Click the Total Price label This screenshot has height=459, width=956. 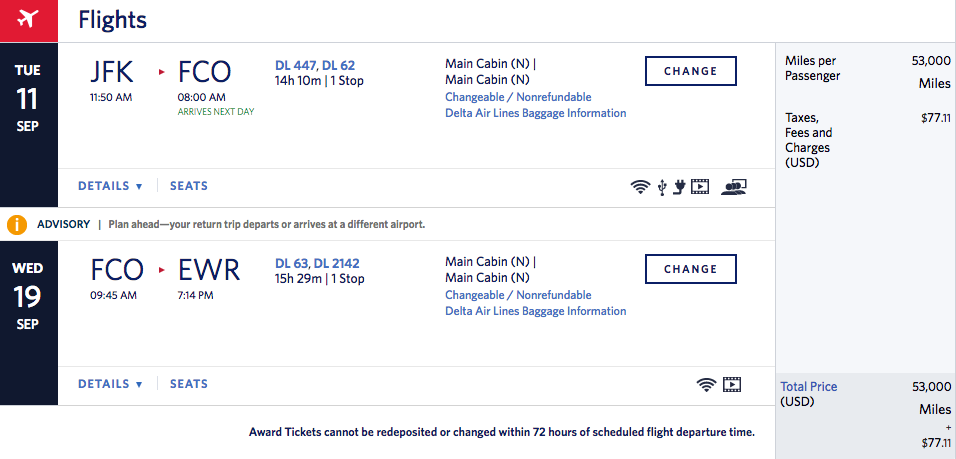(x=809, y=387)
